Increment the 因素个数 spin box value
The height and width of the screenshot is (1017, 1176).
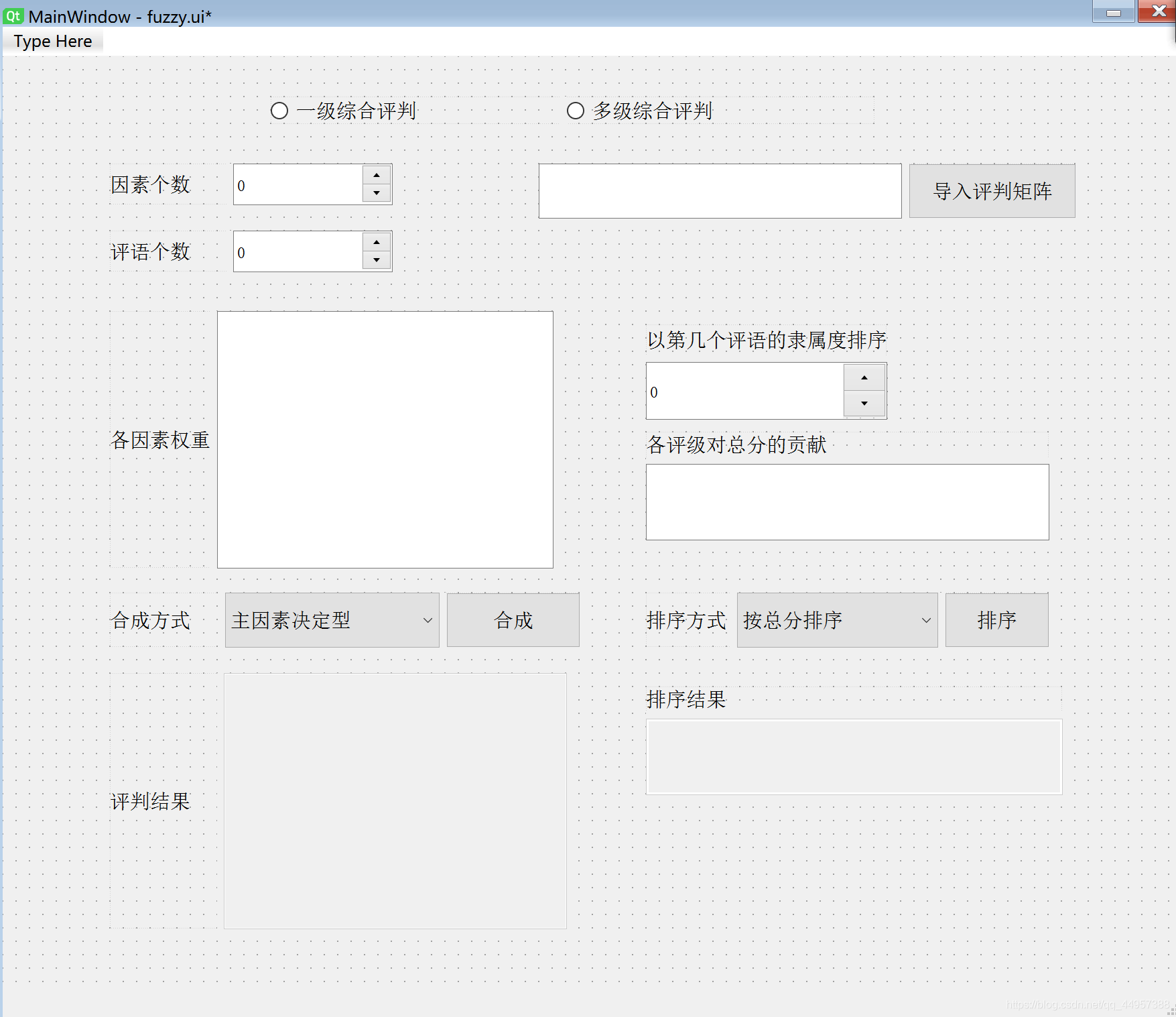(x=377, y=175)
